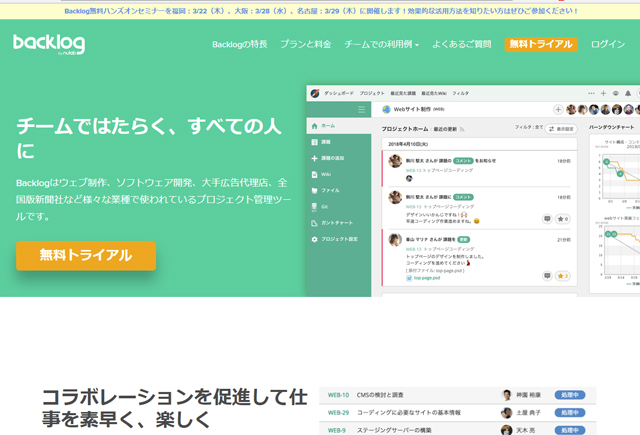The image size is (640, 435).
Task: Click ステージングサーバーの構築 issue title
Action: pyautogui.click(x=394, y=430)
